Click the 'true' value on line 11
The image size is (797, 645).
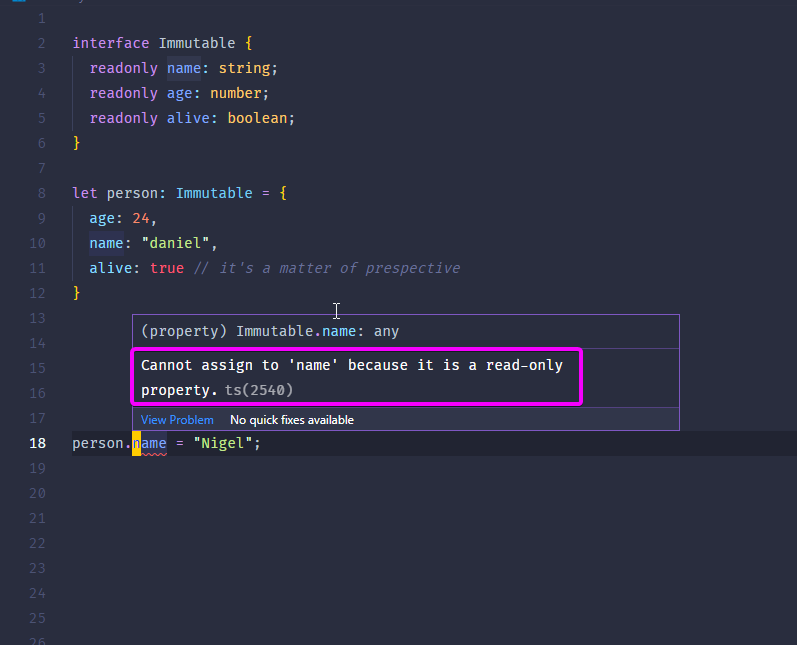point(167,268)
